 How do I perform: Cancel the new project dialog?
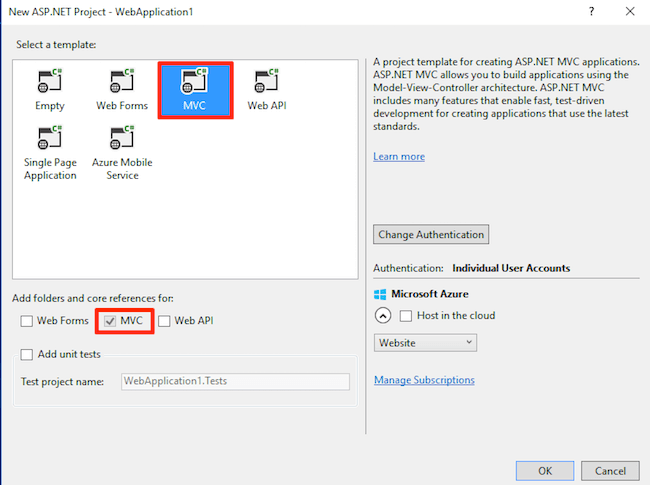[610, 471]
